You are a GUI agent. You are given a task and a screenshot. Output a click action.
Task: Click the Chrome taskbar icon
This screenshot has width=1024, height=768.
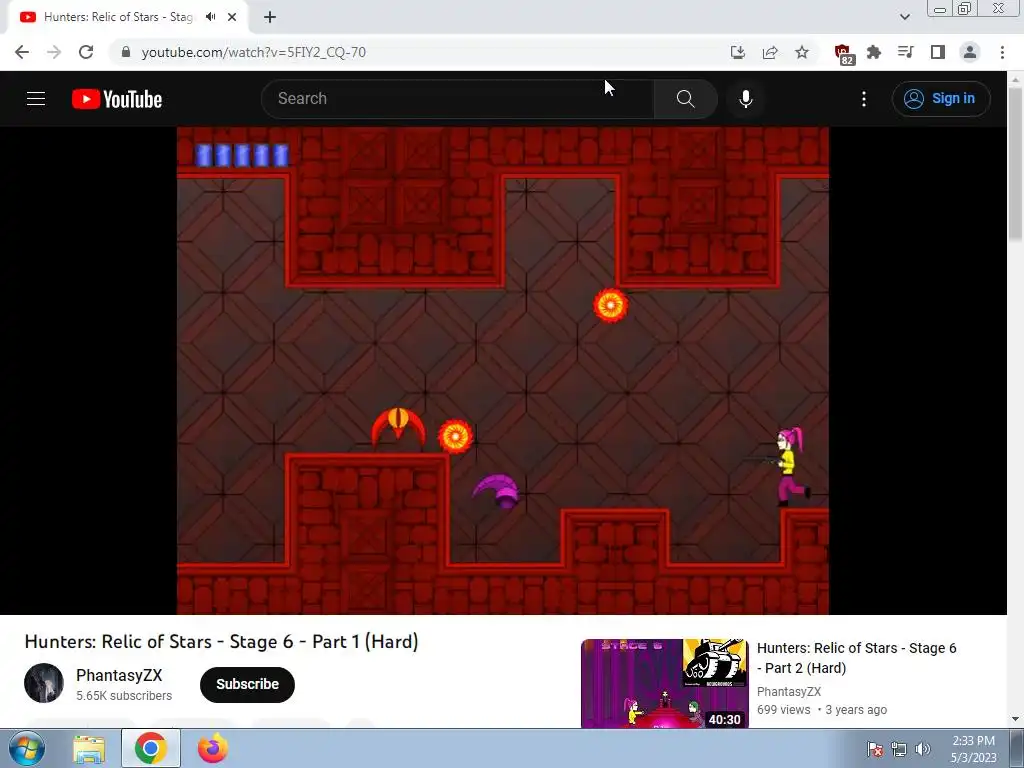150,748
